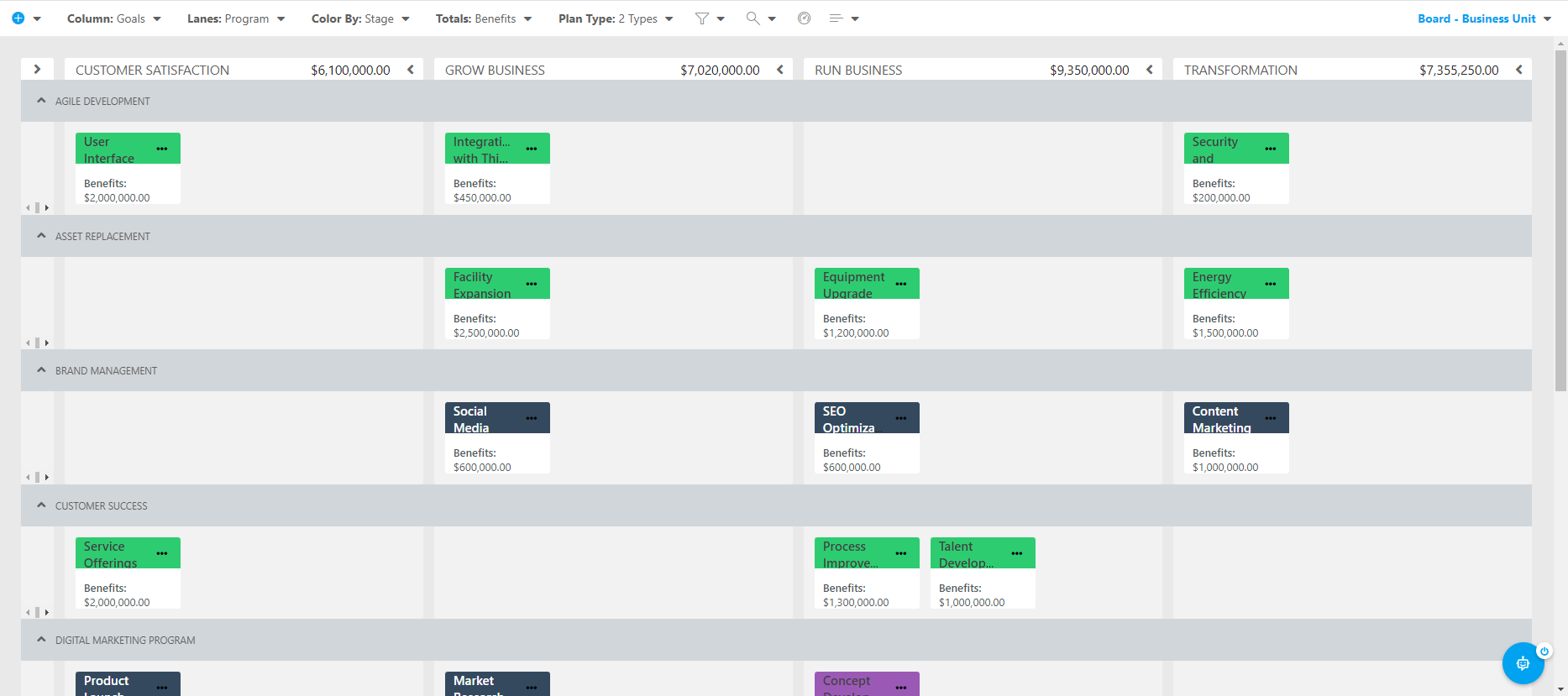
Task: Open the filter funnel icon
Action: click(x=702, y=18)
